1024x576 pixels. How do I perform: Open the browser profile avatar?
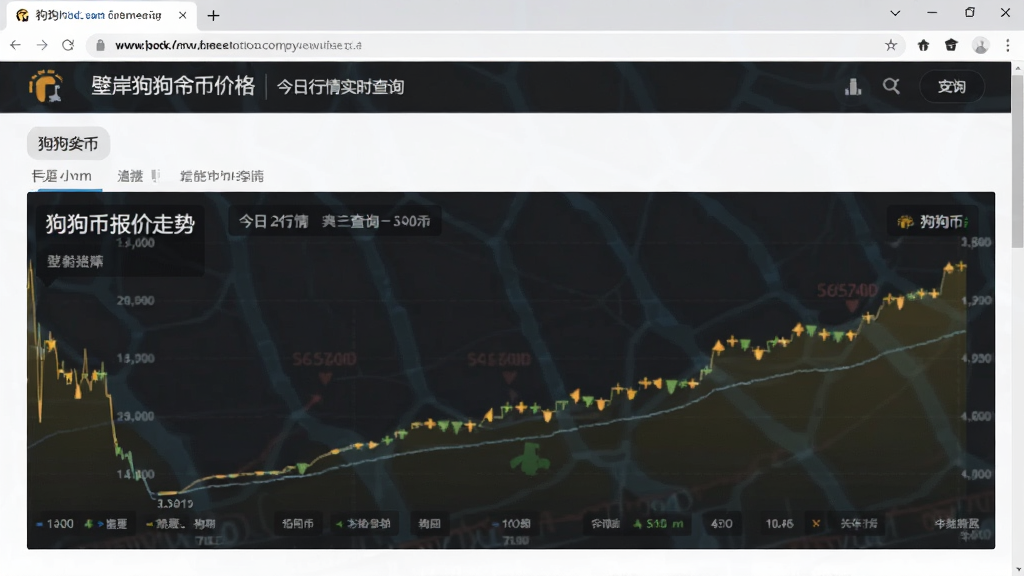(980, 45)
